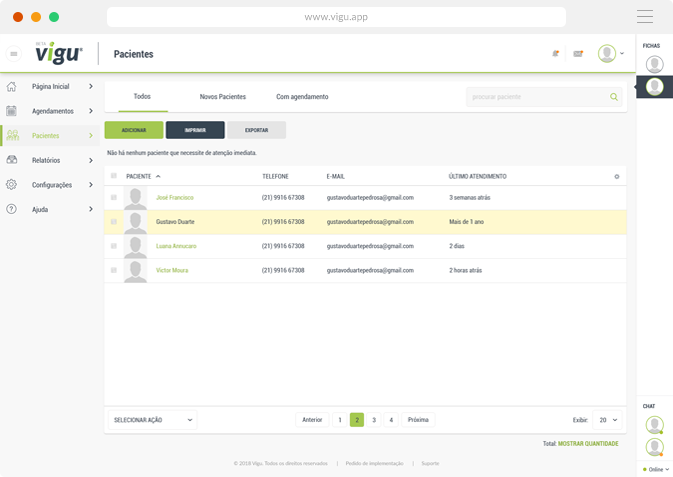Click the Relatórios sidebar icon

coord(12,160)
